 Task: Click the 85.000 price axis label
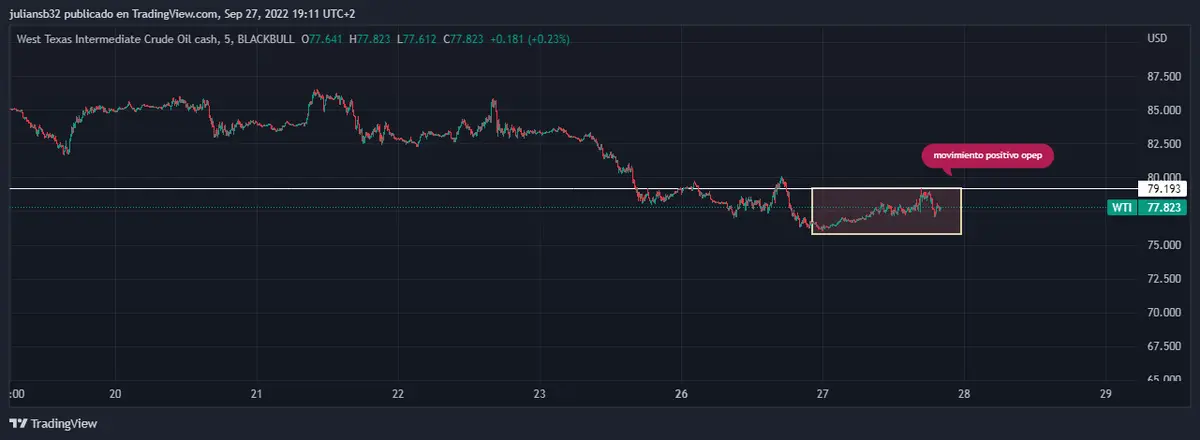[x=1162, y=110]
